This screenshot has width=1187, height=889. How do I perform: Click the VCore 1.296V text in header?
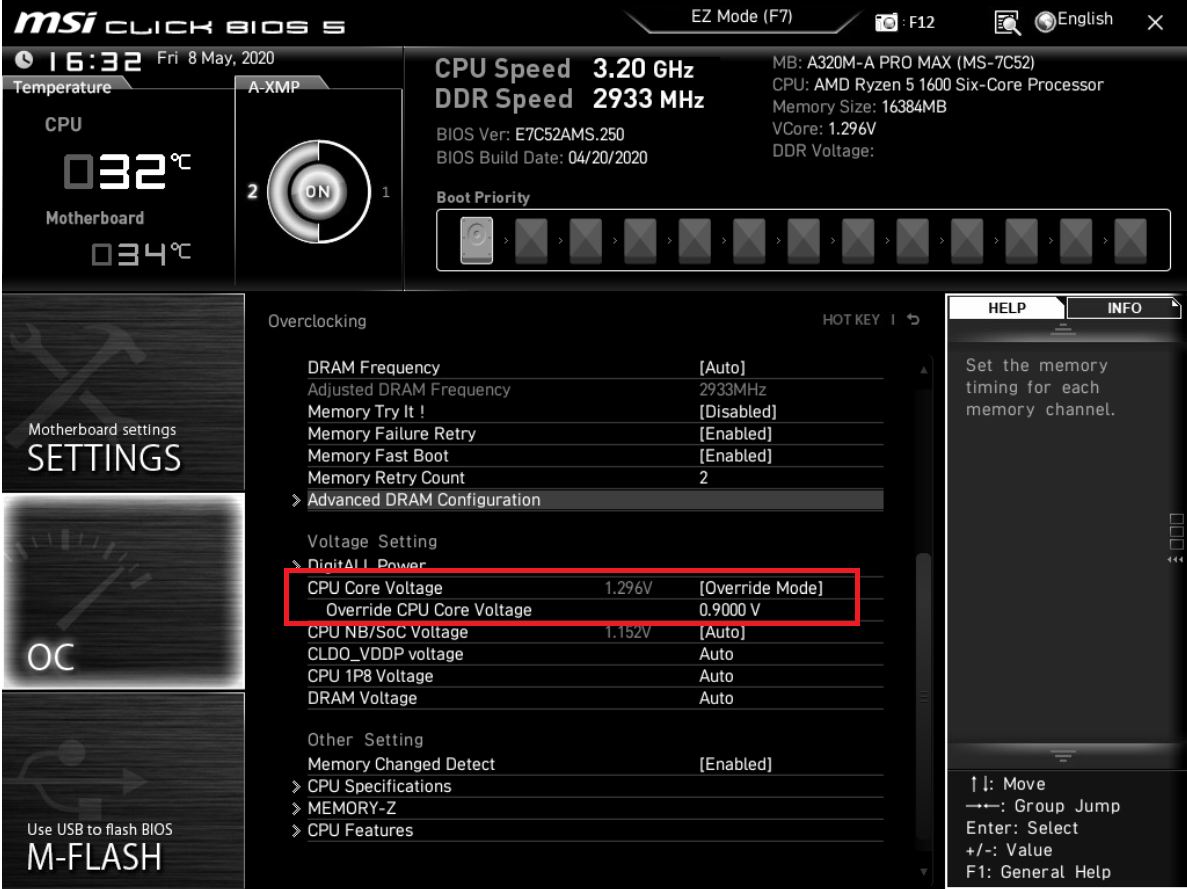(x=824, y=129)
